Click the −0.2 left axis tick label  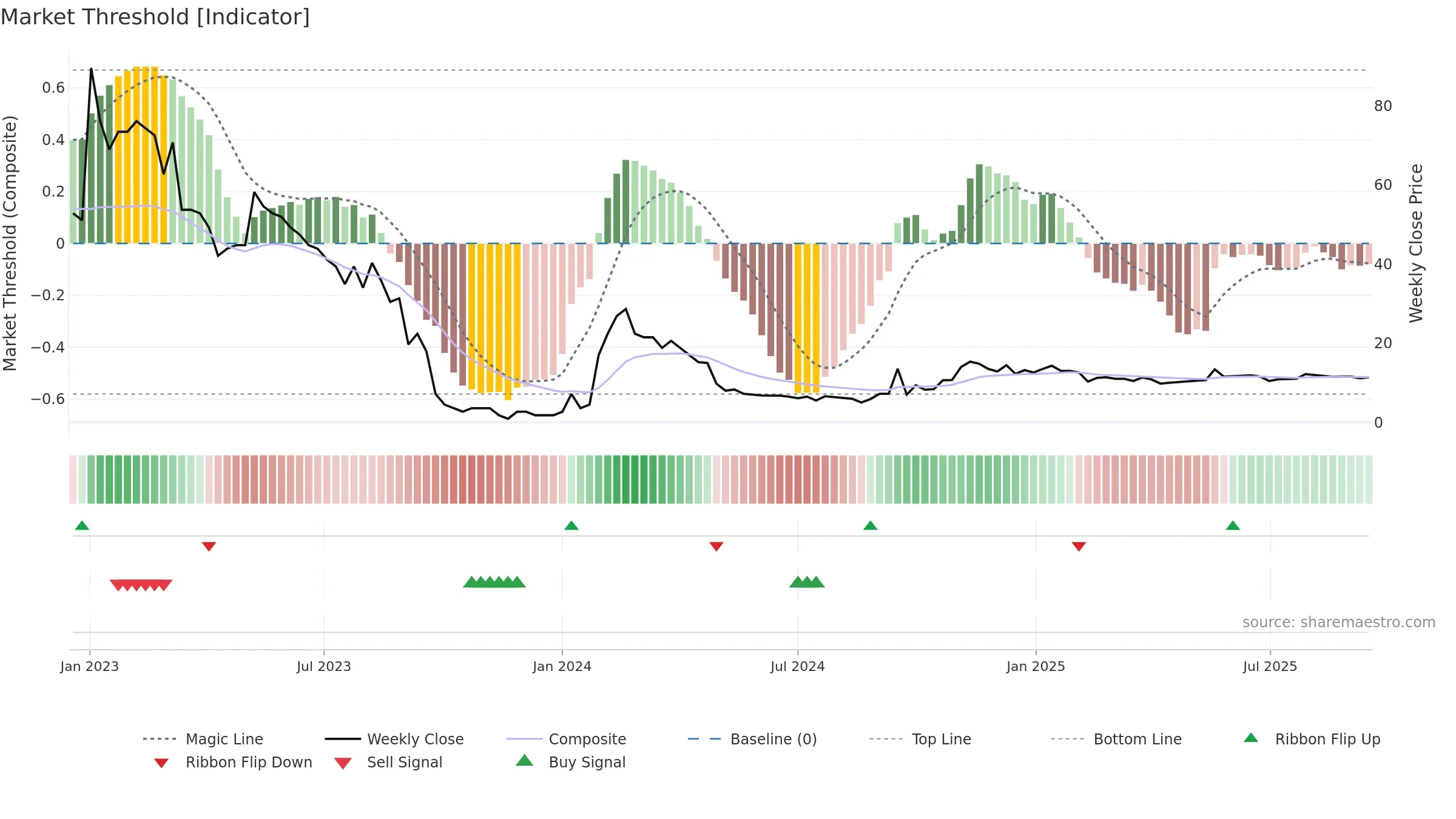click(x=48, y=295)
